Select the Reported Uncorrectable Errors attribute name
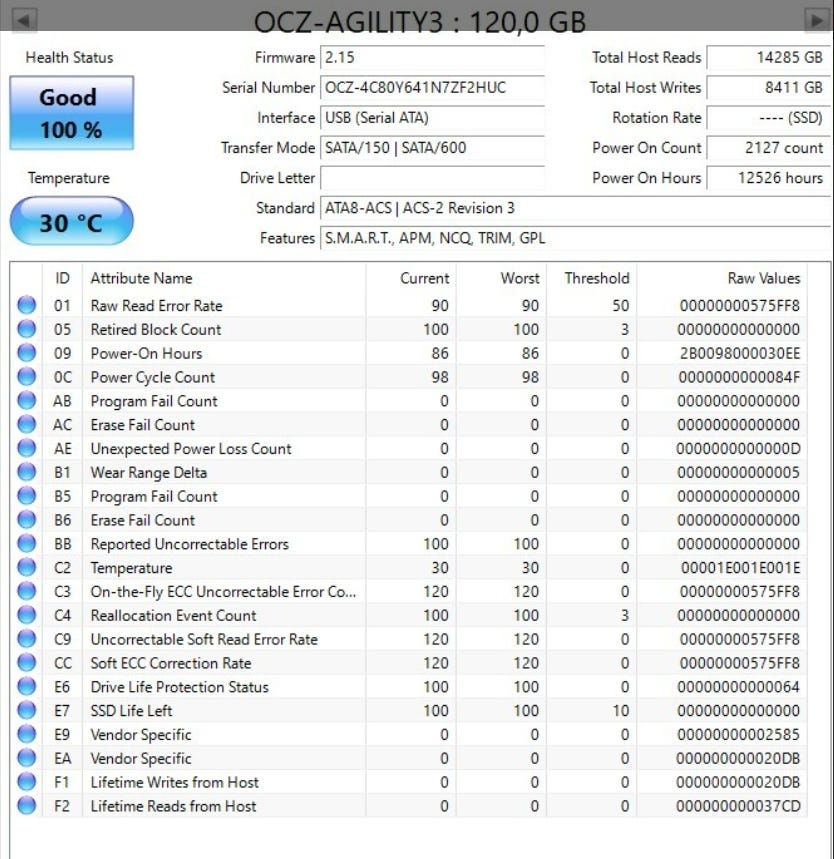 (190, 543)
